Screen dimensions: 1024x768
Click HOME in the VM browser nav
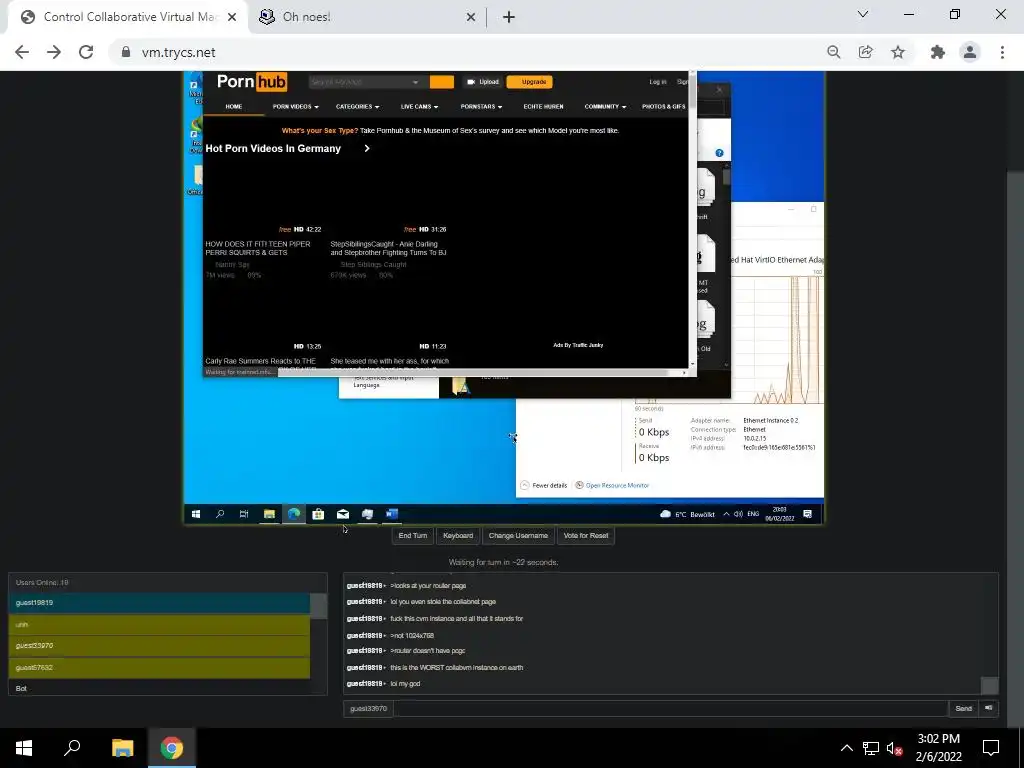(234, 106)
